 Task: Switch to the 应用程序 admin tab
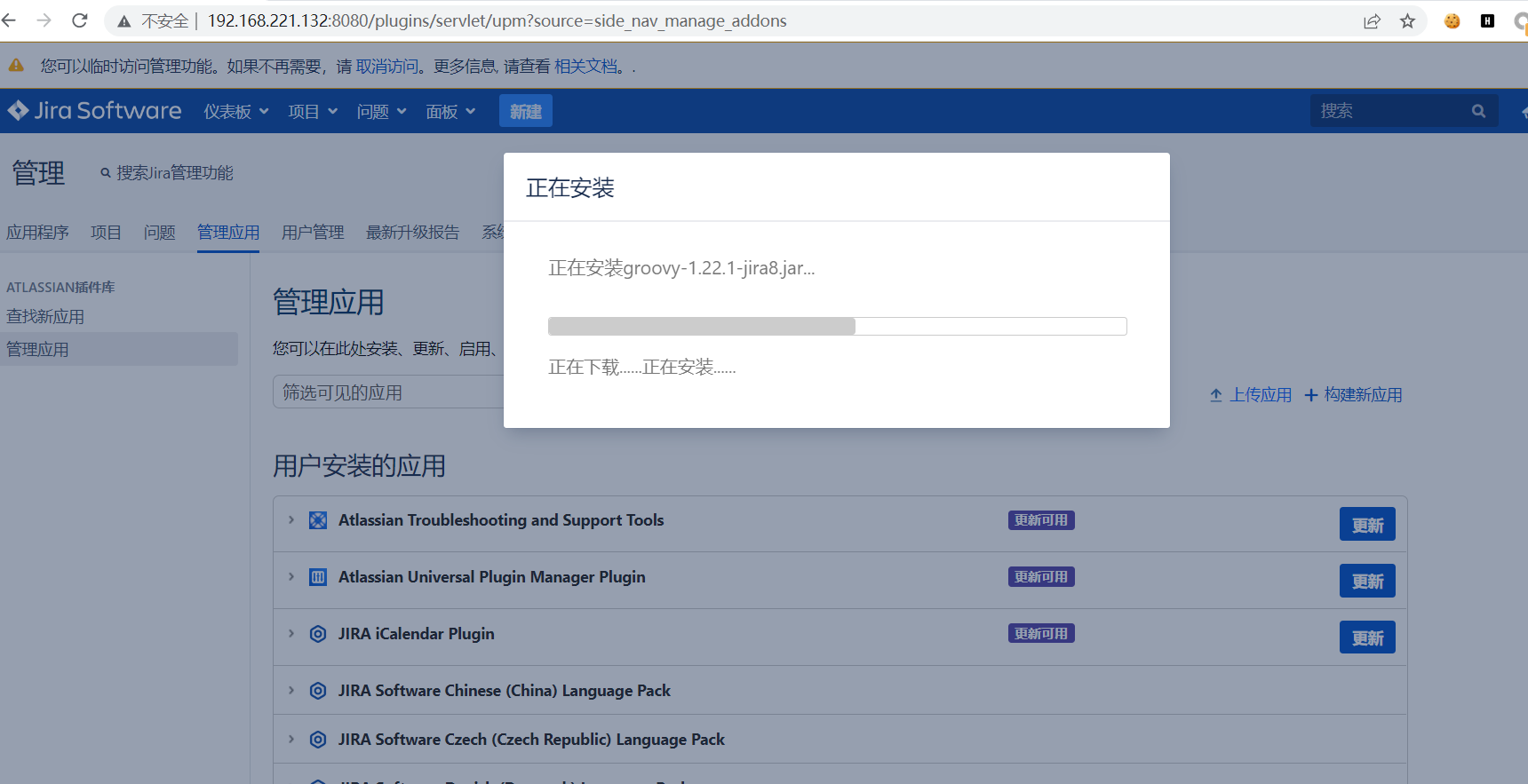tap(37, 233)
